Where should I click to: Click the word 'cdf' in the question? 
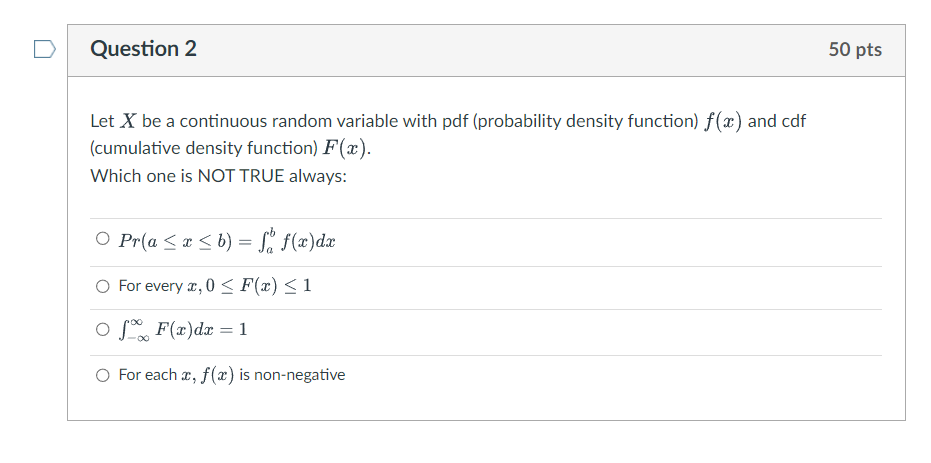coord(792,121)
